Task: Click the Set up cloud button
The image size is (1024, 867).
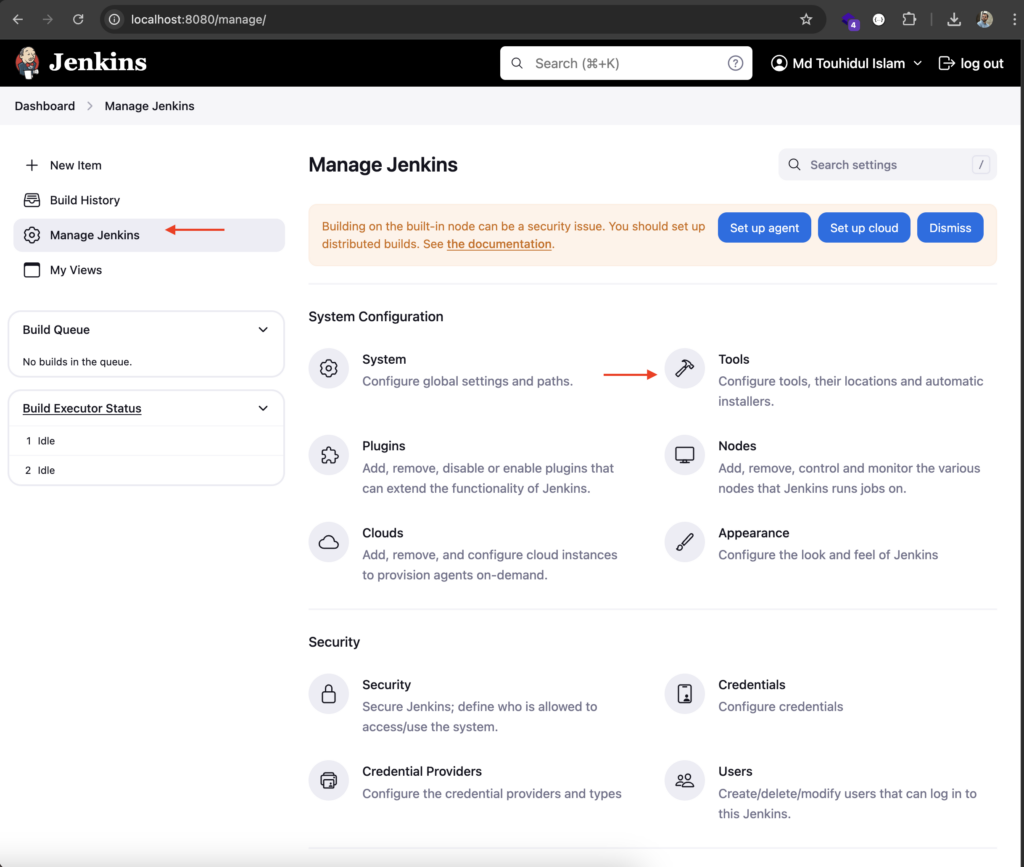Action: coord(864,228)
